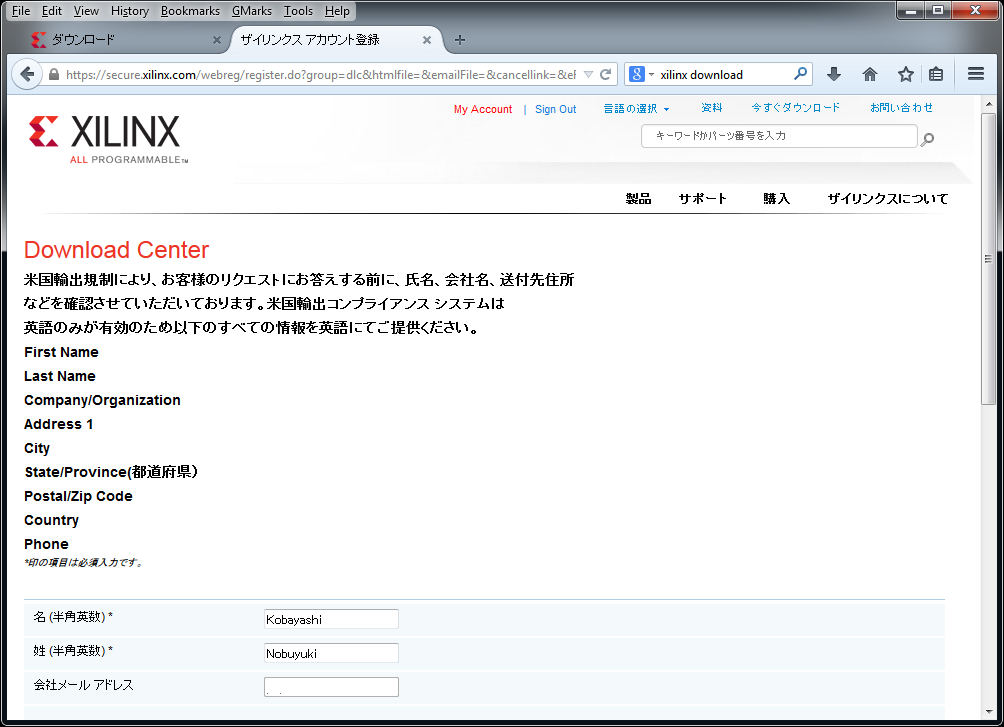Open the 購入 navigation menu

point(776,199)
